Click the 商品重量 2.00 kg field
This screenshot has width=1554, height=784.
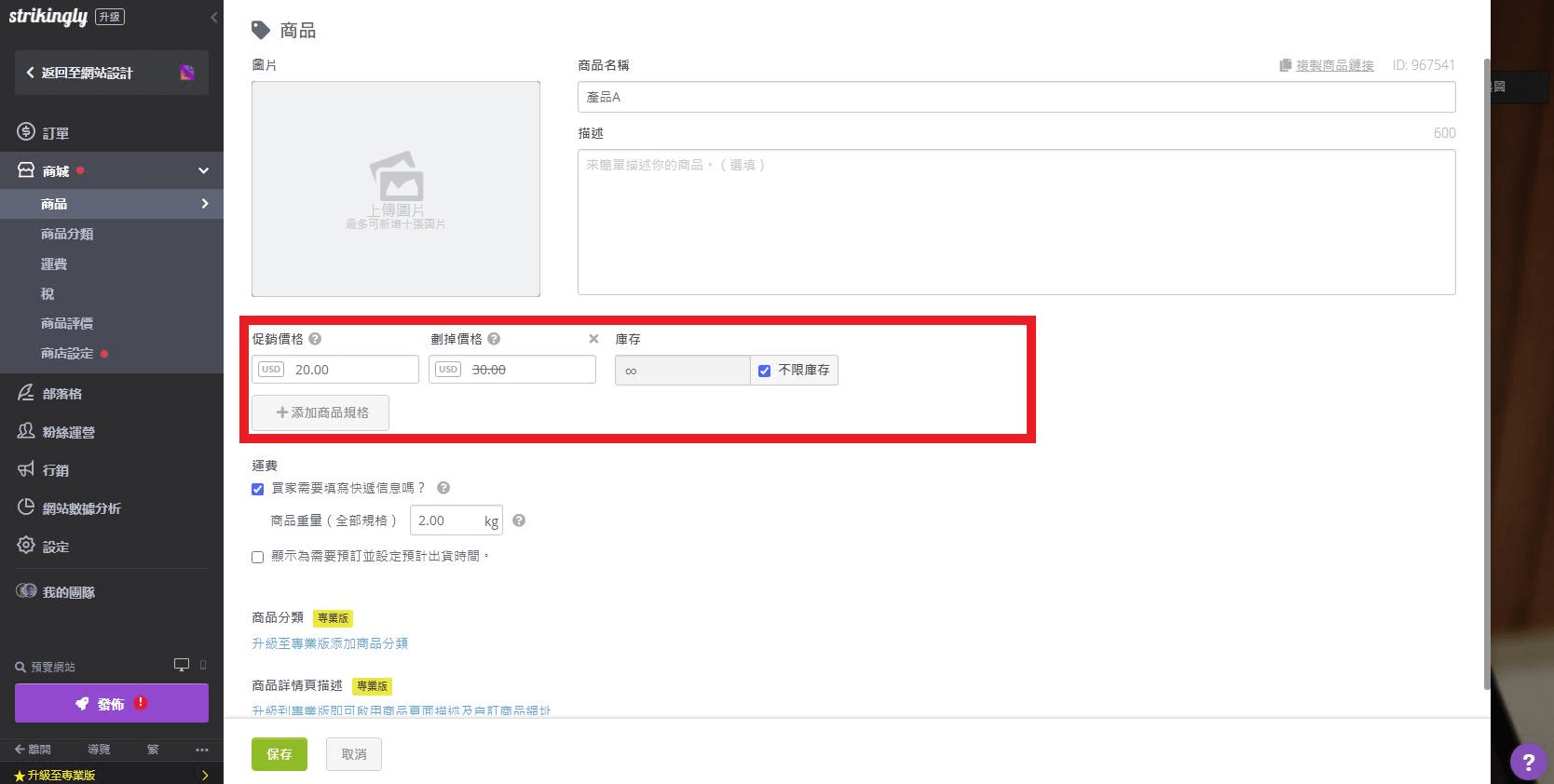[457, 520]
